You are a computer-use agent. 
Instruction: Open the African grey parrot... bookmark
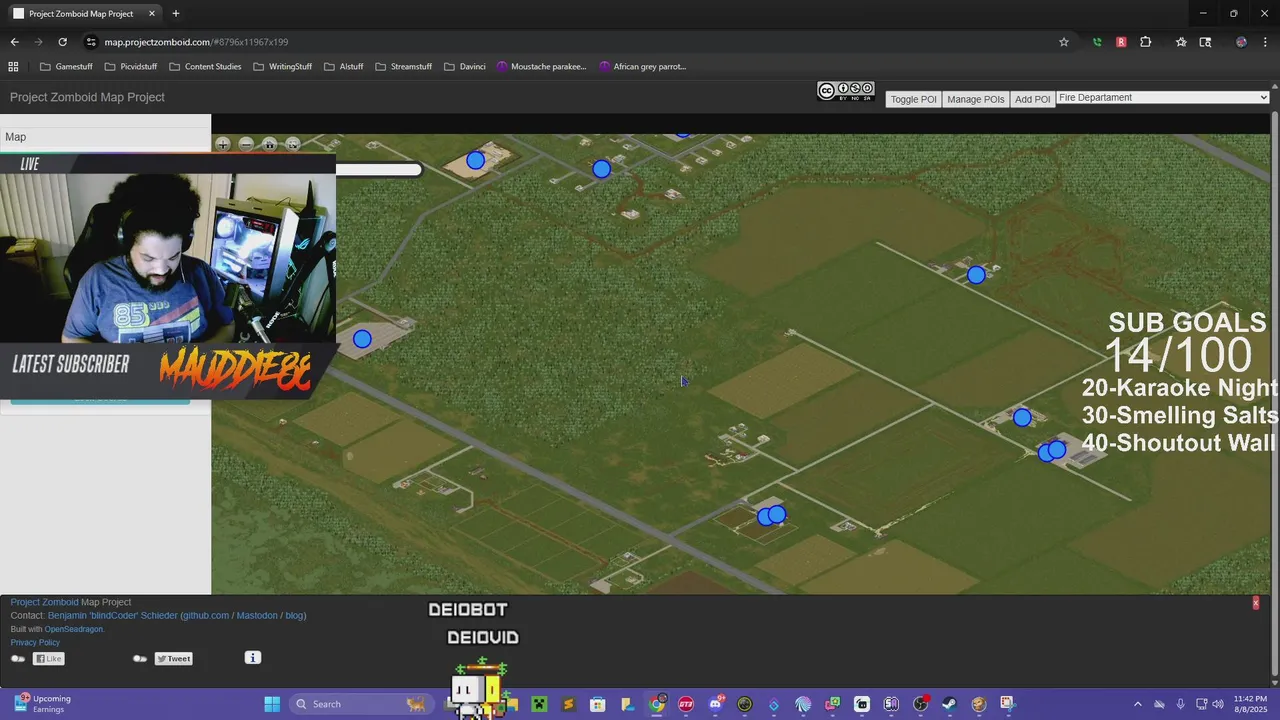tap(642, 66)
